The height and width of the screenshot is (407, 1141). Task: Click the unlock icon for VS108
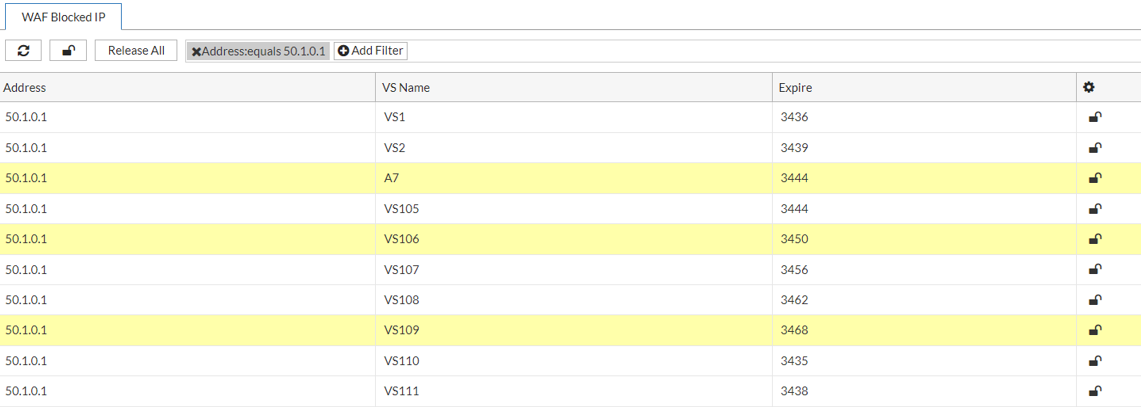pyautogui.click(x=1095, y=300)
